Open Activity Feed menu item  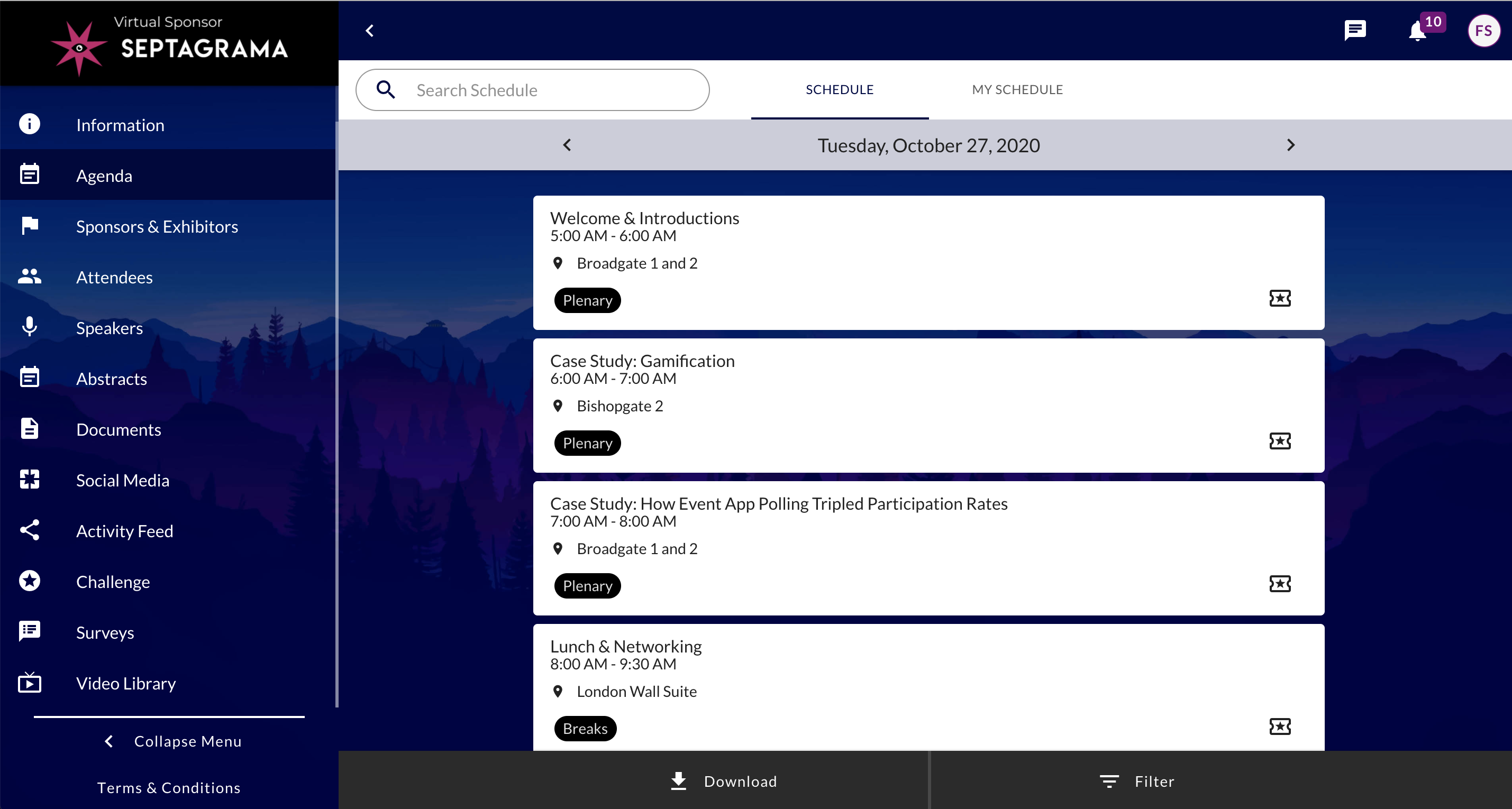(x=168, y=530)
